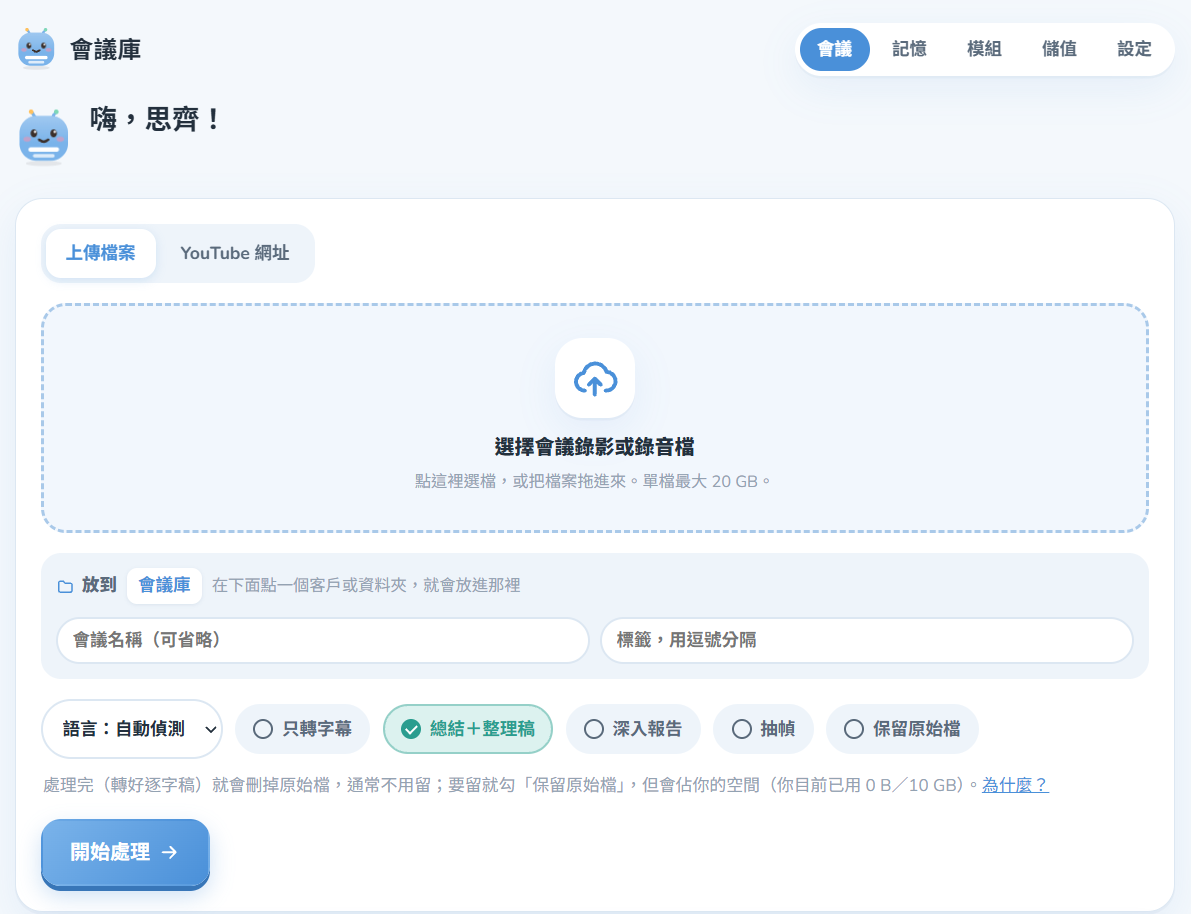
Task: Select the 上傳檔案 tab
Action: pos(100,253)
